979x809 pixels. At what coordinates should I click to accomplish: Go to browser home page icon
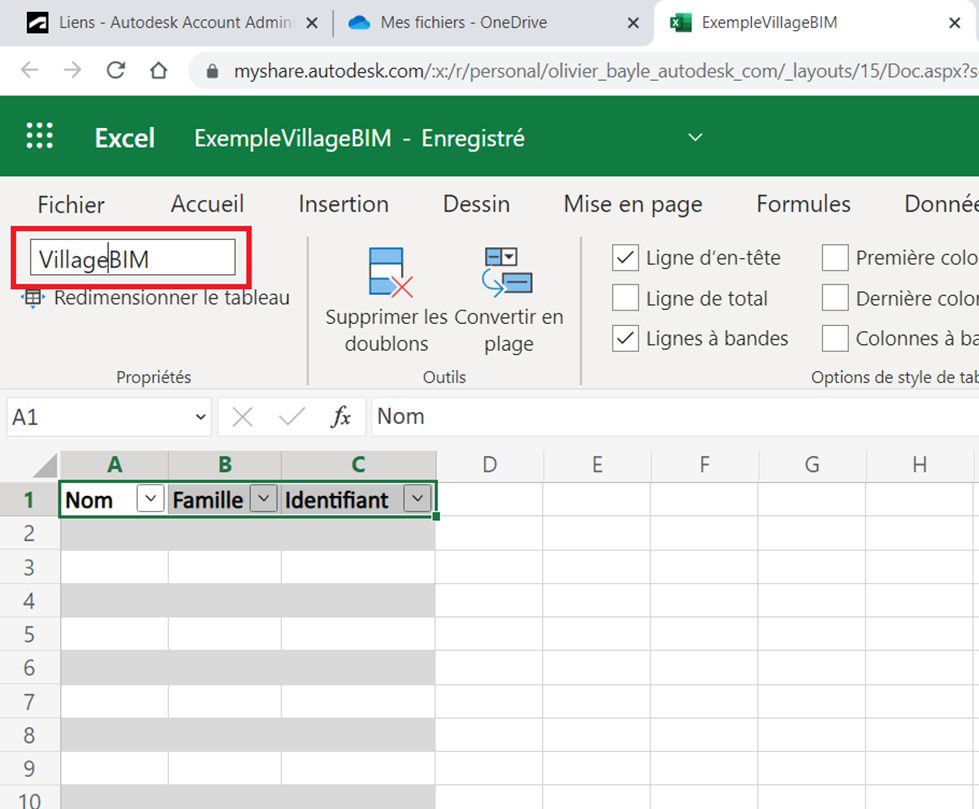[159, 70]
